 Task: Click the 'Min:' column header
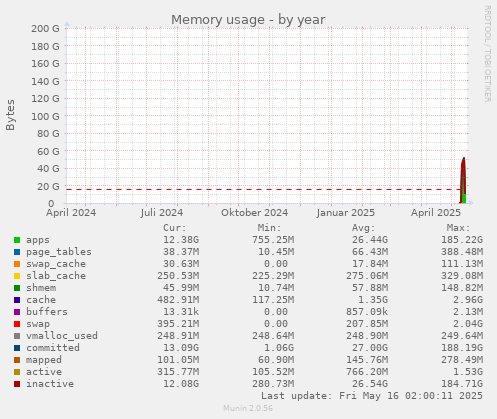(269, 228)
